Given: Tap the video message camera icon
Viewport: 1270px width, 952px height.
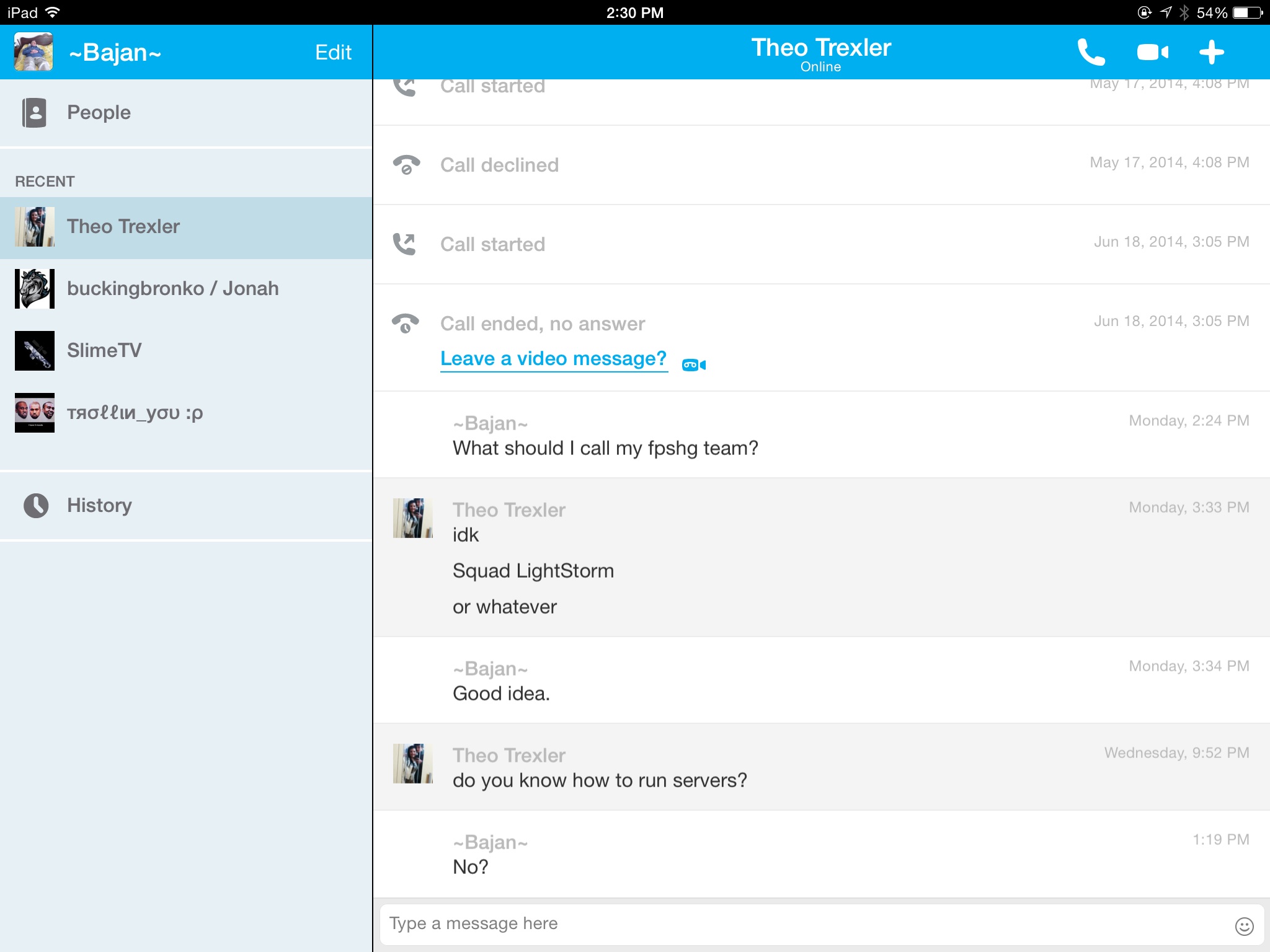Looking at the screenshot, I should tap(694, 365).
